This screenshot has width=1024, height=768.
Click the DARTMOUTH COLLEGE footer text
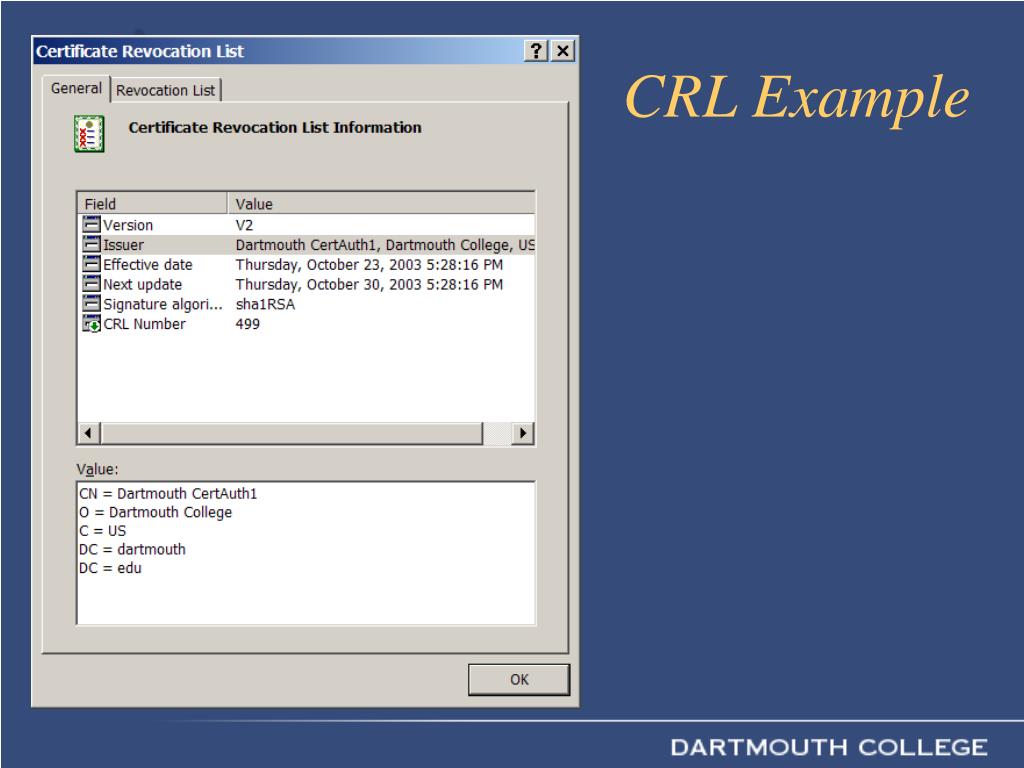[829, 747]
